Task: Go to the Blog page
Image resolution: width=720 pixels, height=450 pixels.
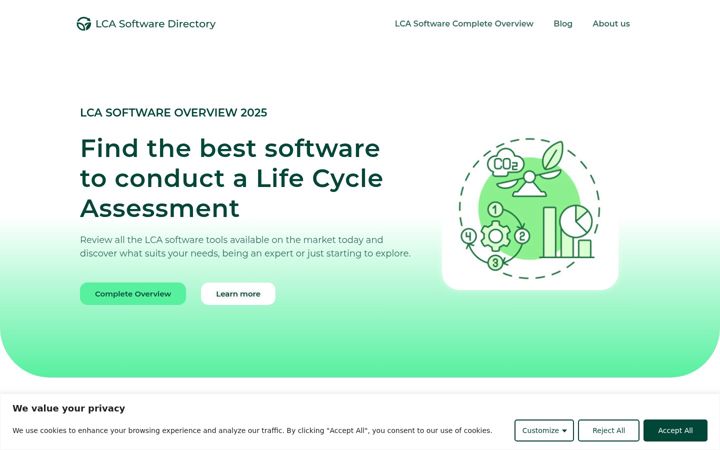Action: point(562,23)
